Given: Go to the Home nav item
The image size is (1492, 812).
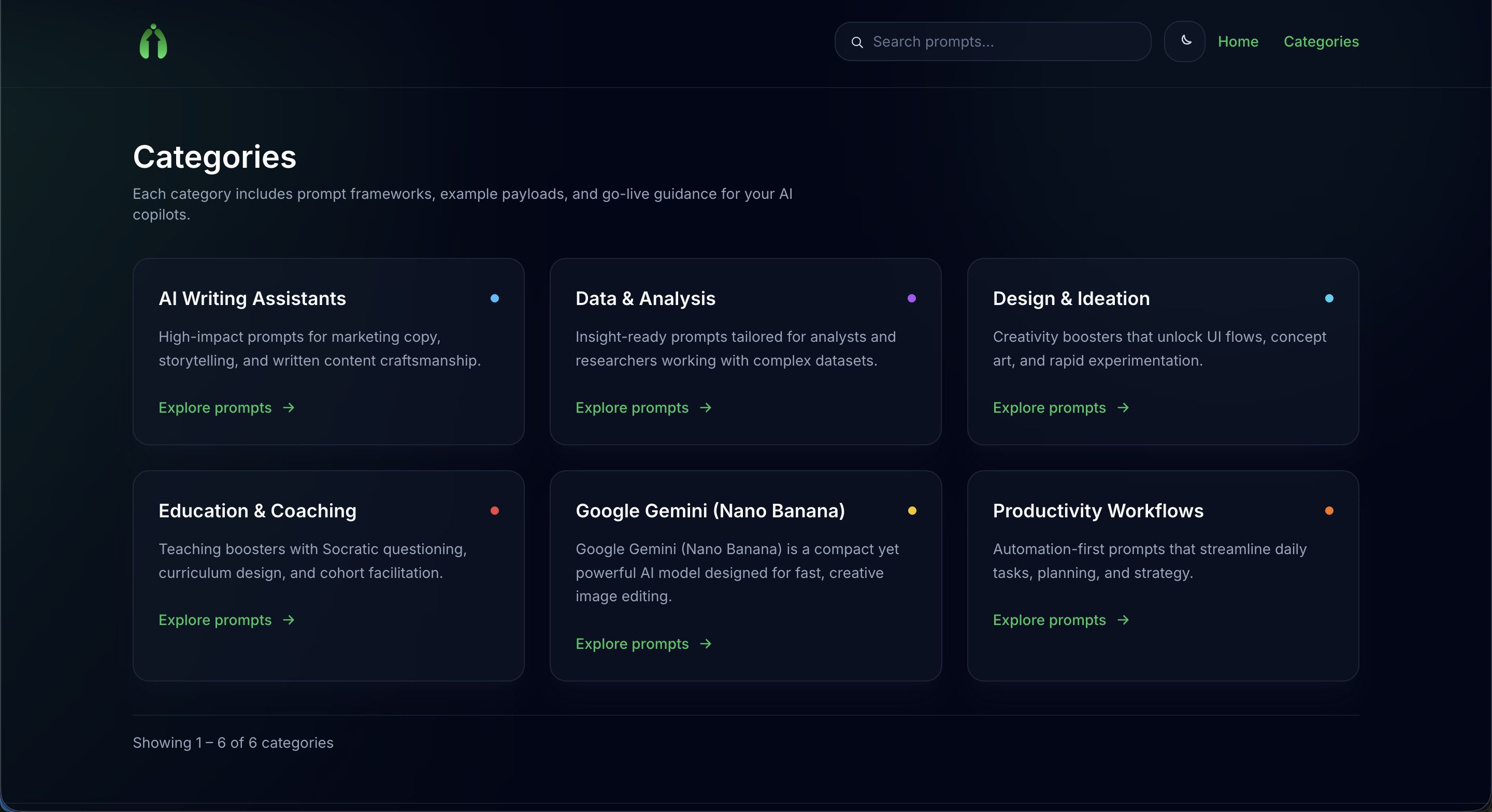Looking at the screenshot, I should pyautogui.click(x=1238, y=42).
